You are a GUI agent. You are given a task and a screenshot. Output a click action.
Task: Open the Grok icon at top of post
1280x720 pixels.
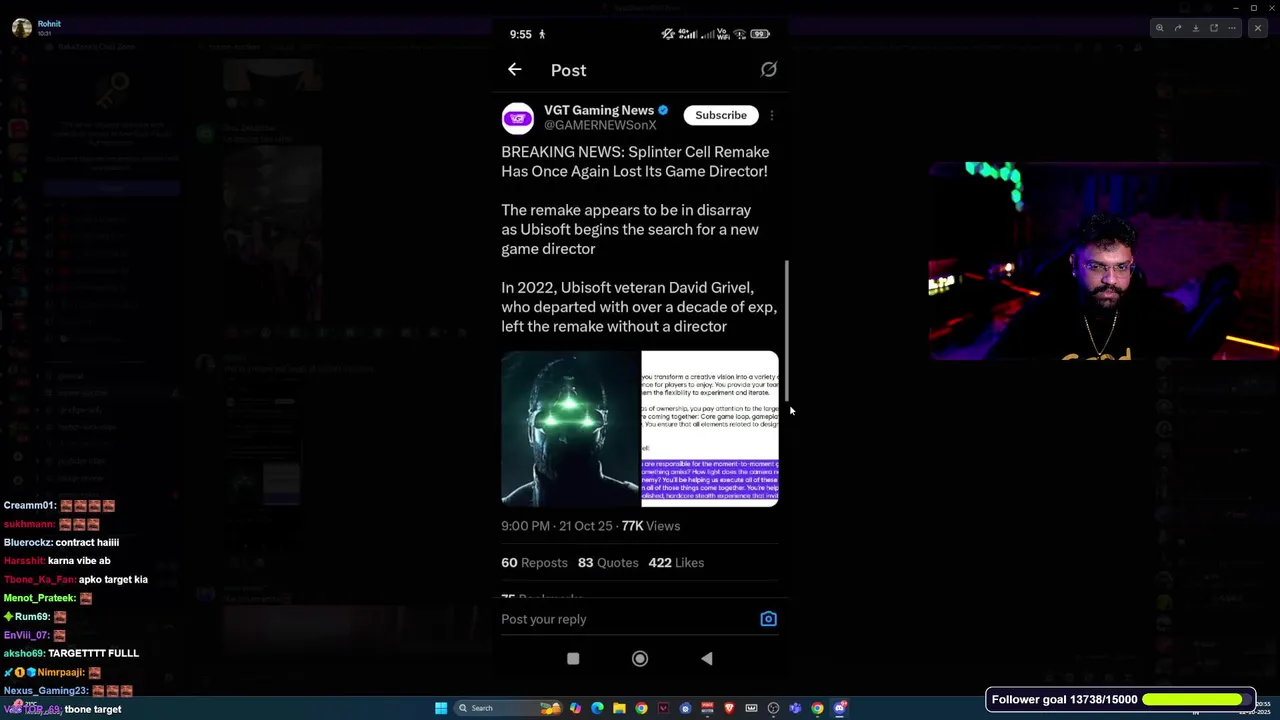[768, 69]
